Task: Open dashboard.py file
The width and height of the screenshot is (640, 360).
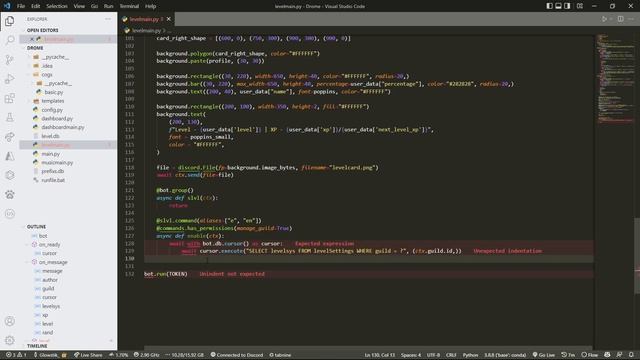Action: pyautogui.click(x=57, y=118)
